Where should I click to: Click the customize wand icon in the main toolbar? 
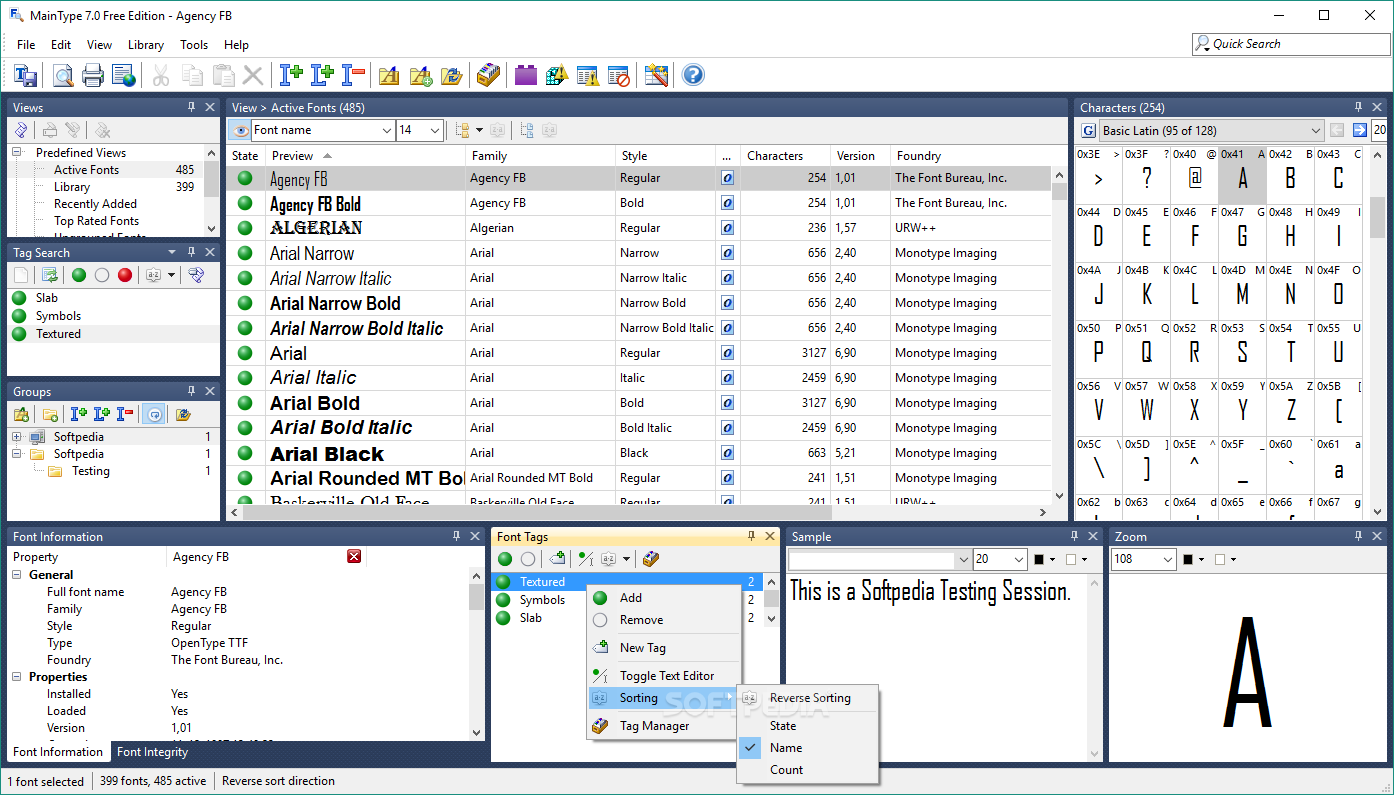point(656,75)
